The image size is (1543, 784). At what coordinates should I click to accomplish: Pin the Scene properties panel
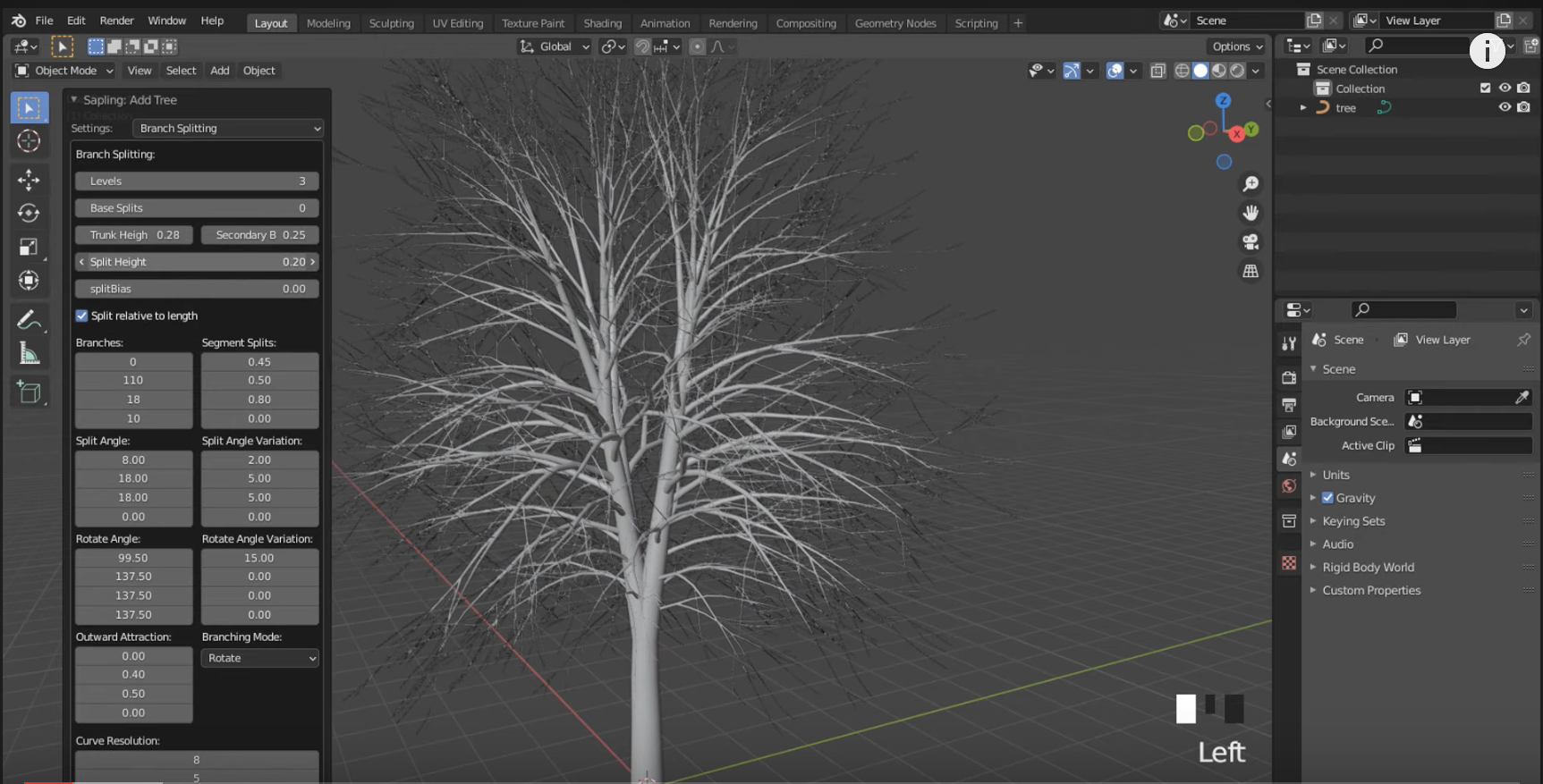[1523, 340]
